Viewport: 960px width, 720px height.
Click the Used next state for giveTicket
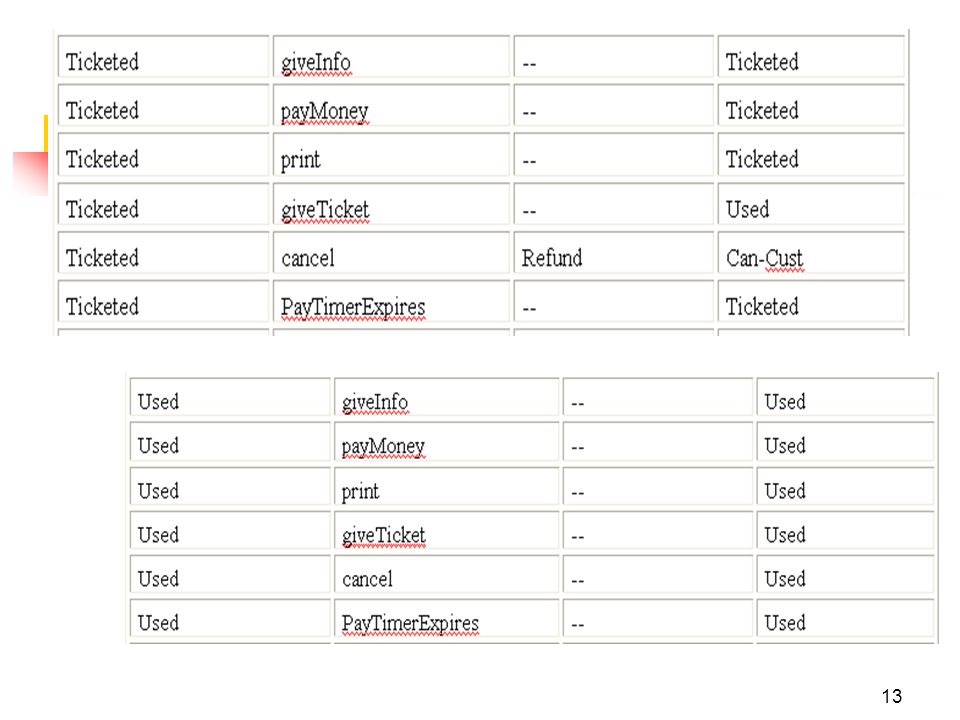point(811,209)
